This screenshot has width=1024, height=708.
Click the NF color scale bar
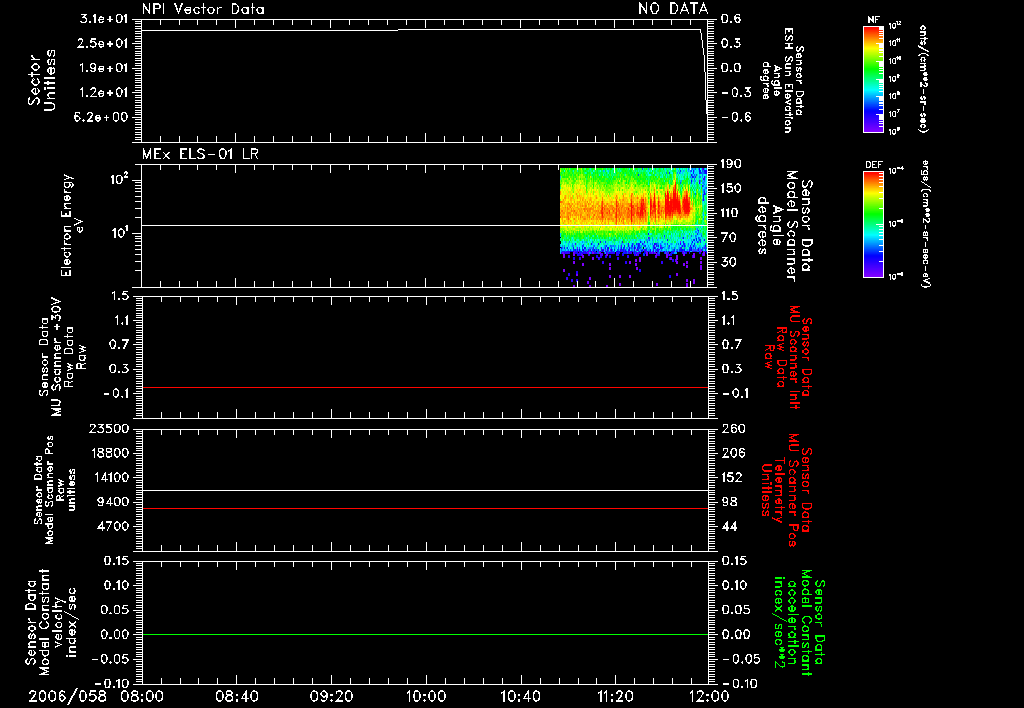point(873,78)
